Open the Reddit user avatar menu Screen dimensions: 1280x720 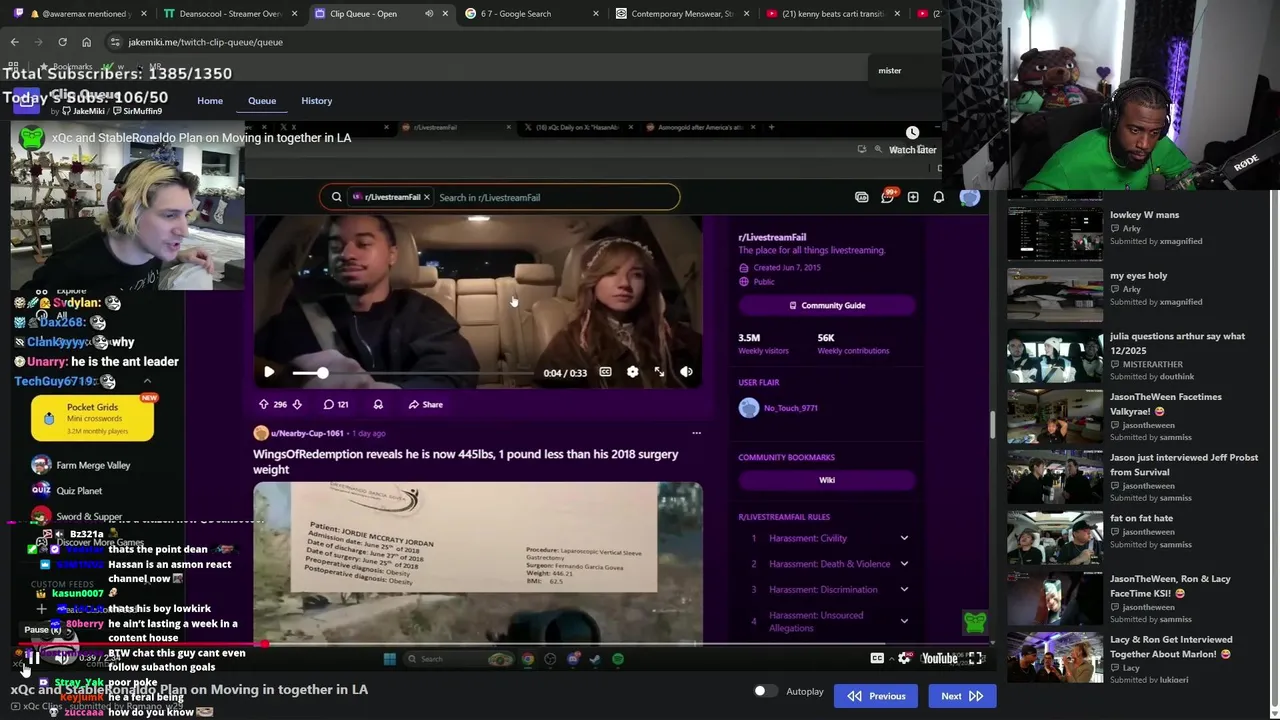click(969, 198)
